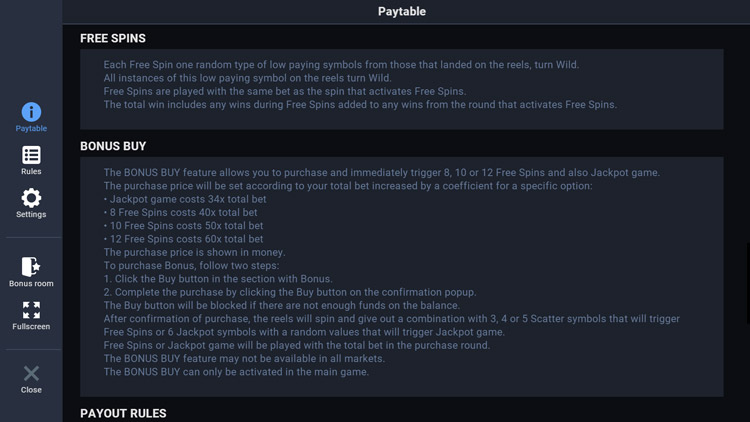Click the PAYOUT RULES section heading
This screenshot has width=750, height=422.
click(x=123, y=413)
